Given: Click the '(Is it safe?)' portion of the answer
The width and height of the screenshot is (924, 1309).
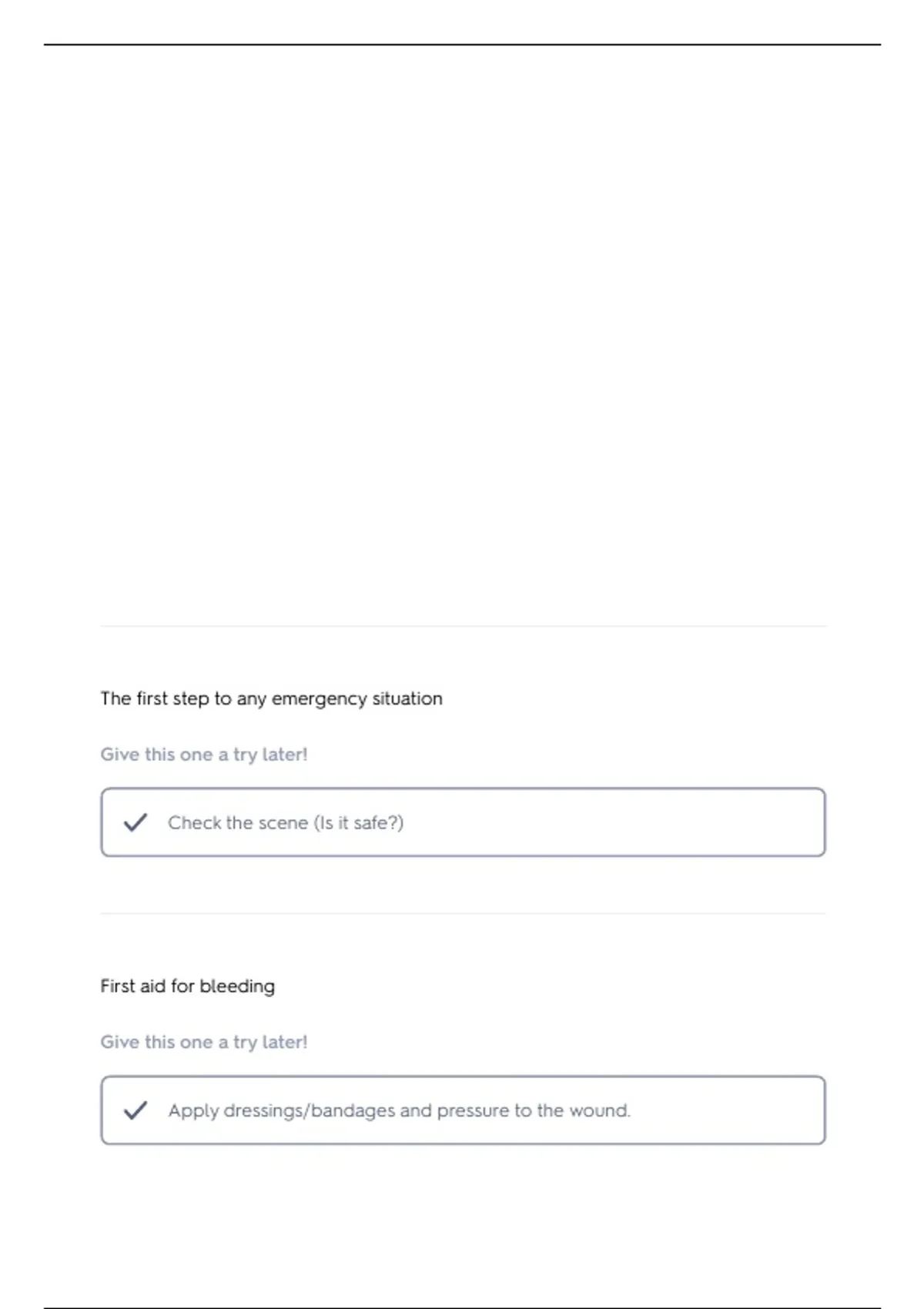Looking at the screenshot, I should click(359, 823).
